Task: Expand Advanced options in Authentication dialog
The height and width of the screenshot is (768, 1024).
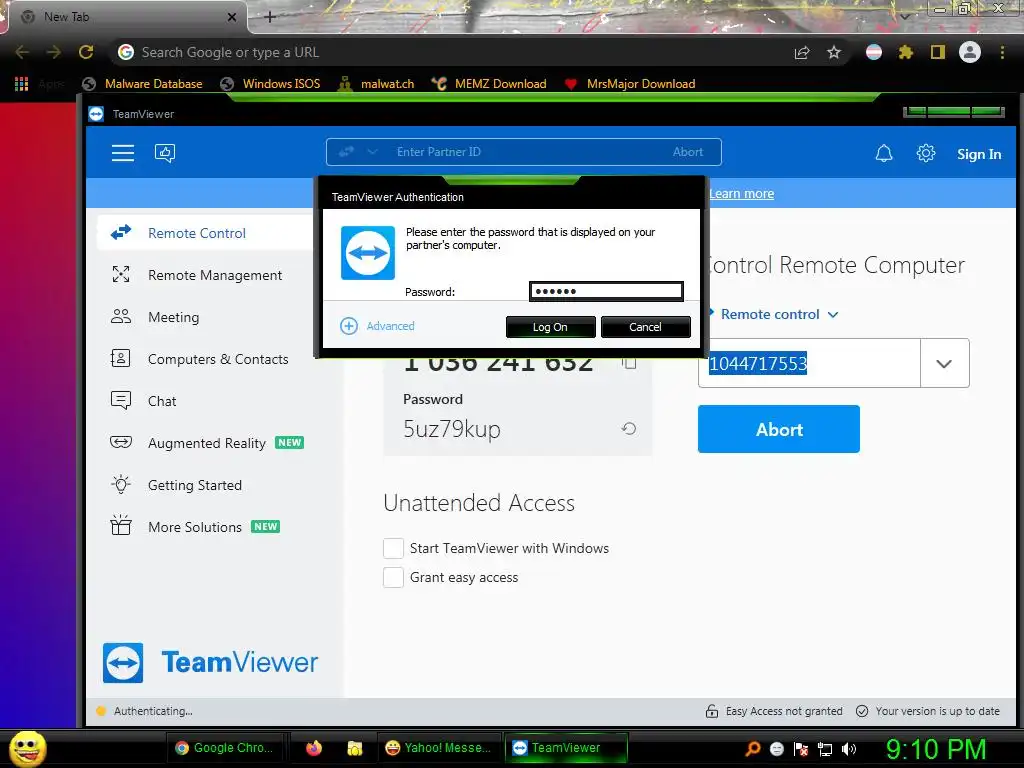Action: pos(377,326)
